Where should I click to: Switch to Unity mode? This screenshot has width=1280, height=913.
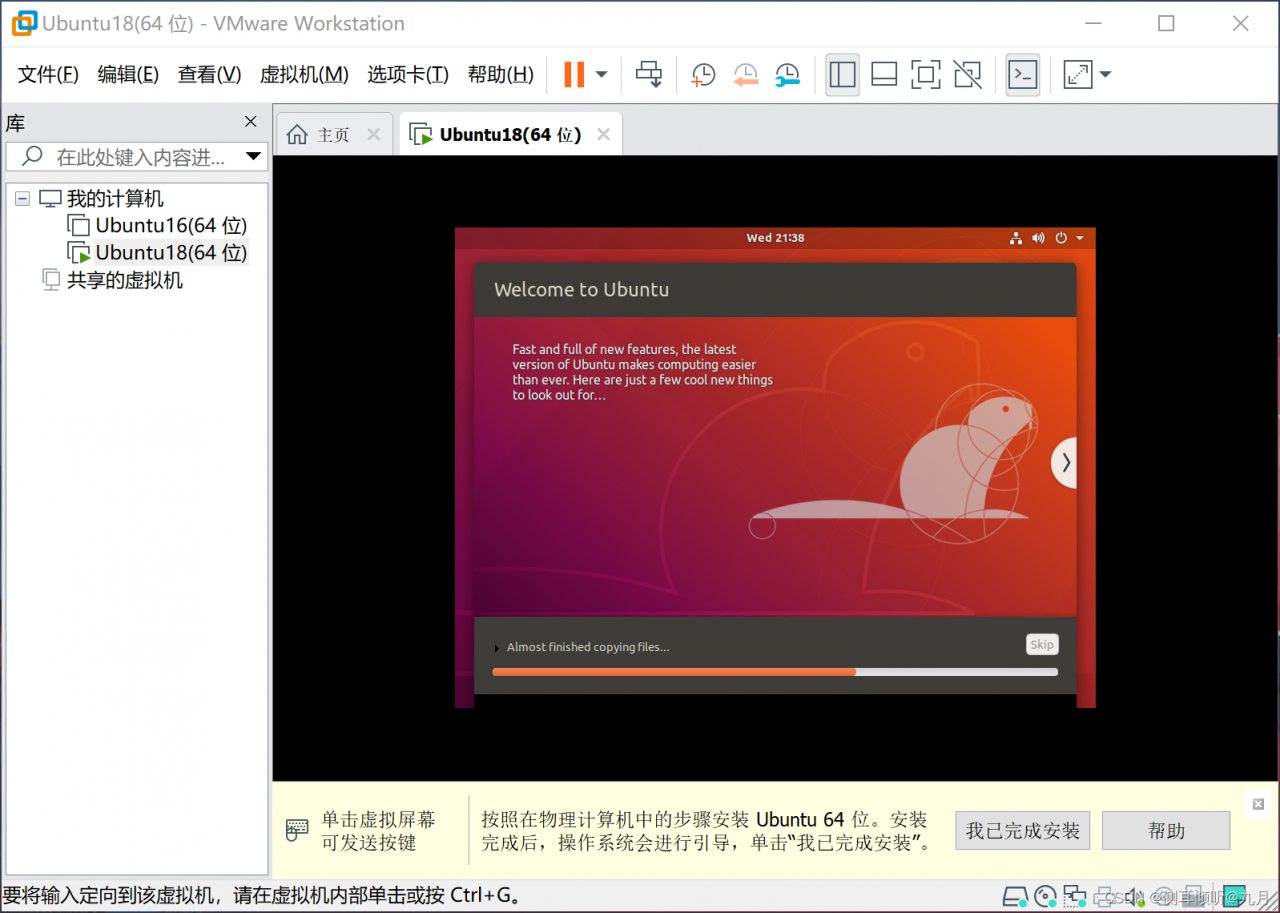point(967,74)
